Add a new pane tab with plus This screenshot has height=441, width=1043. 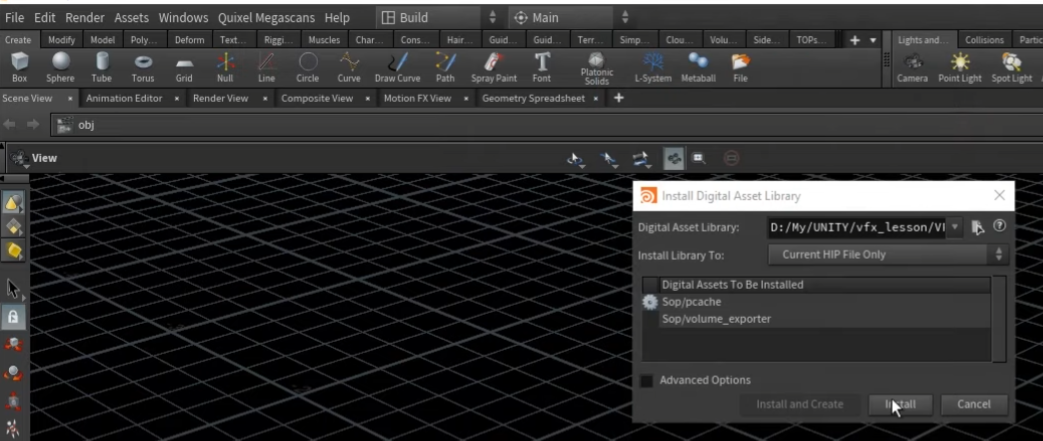pyautogui.click(x=619, y=98)
